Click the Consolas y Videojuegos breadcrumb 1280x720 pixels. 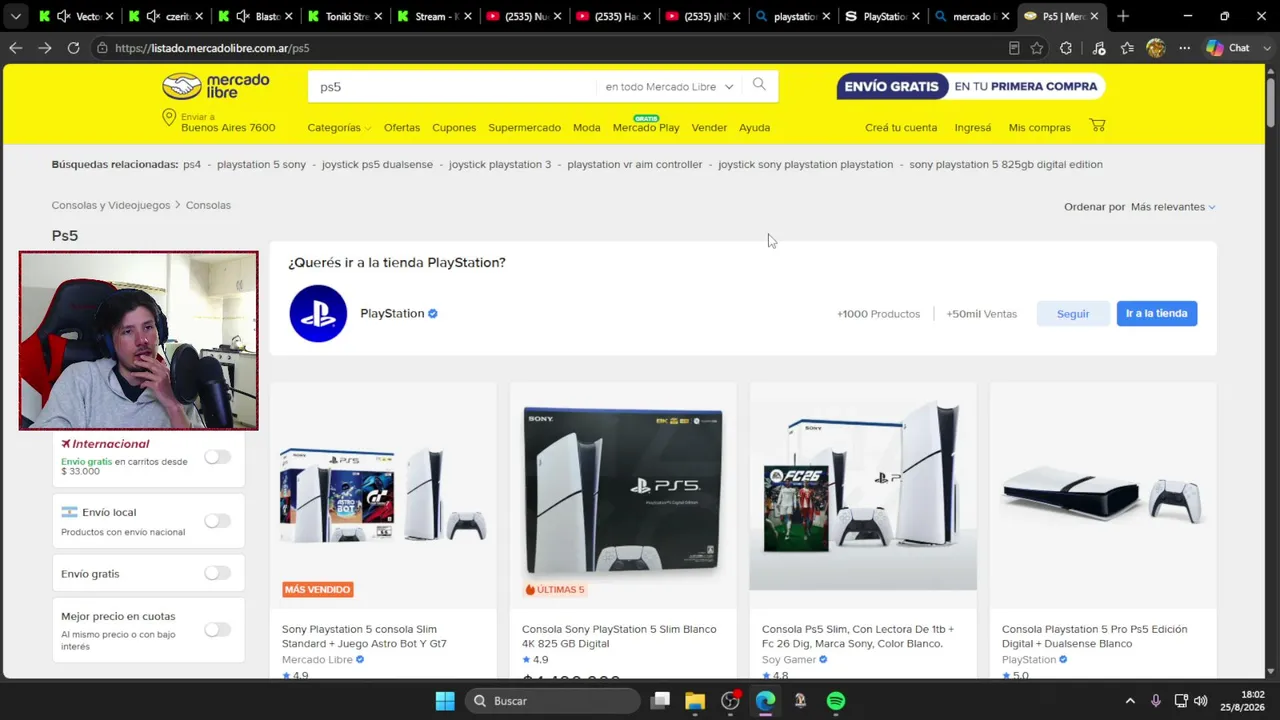(111, 205)
